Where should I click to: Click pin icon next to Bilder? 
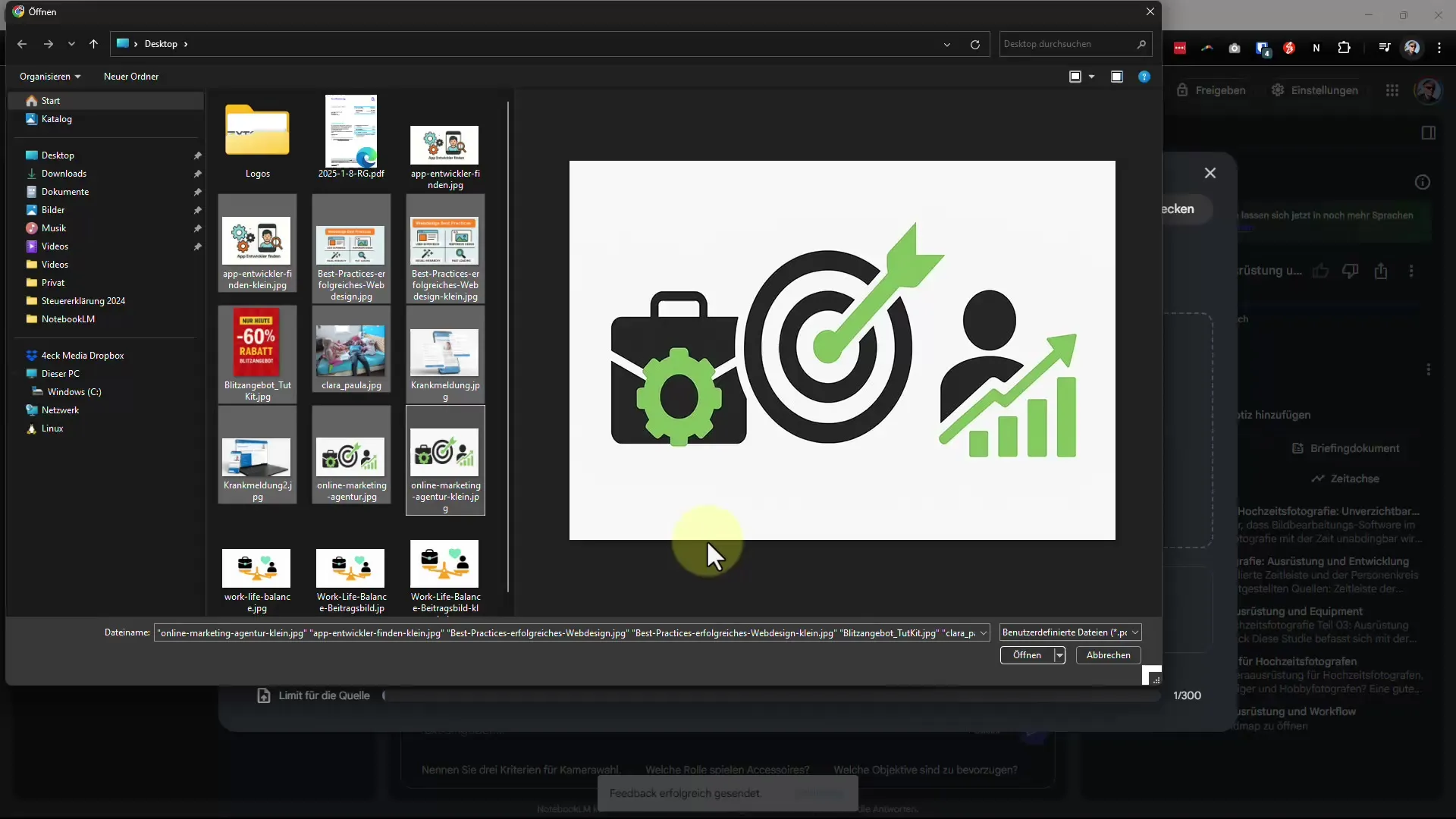(197, 210)
